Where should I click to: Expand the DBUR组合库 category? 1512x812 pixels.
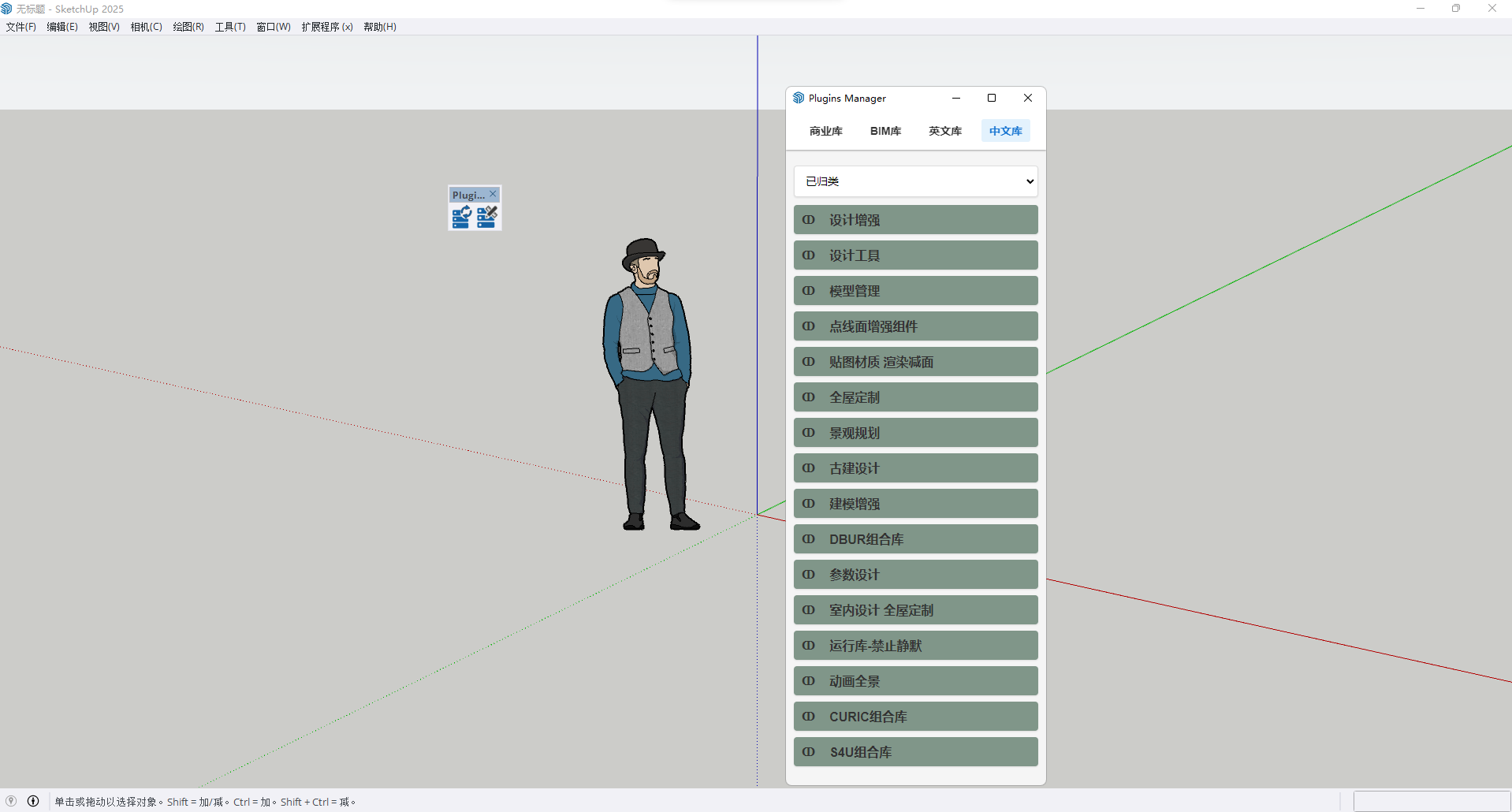tap(915, 539)
